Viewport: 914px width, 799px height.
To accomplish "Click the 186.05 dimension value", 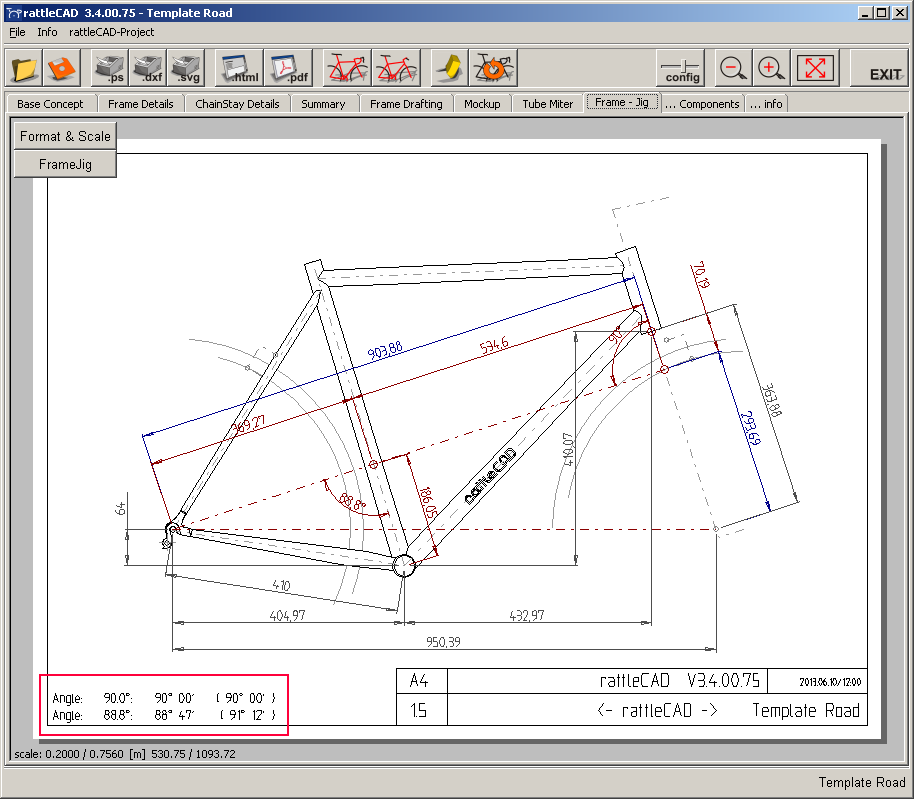I will pyautogui.click(x=427, y=503).
